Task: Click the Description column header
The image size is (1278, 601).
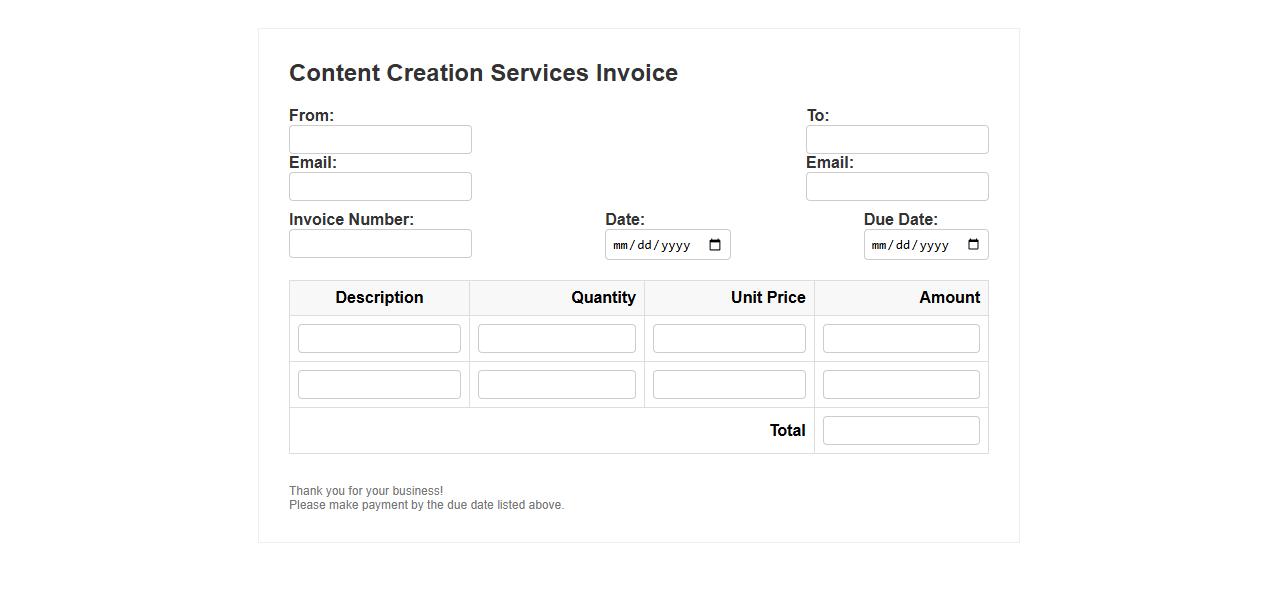Action: [x=379, y=298]
